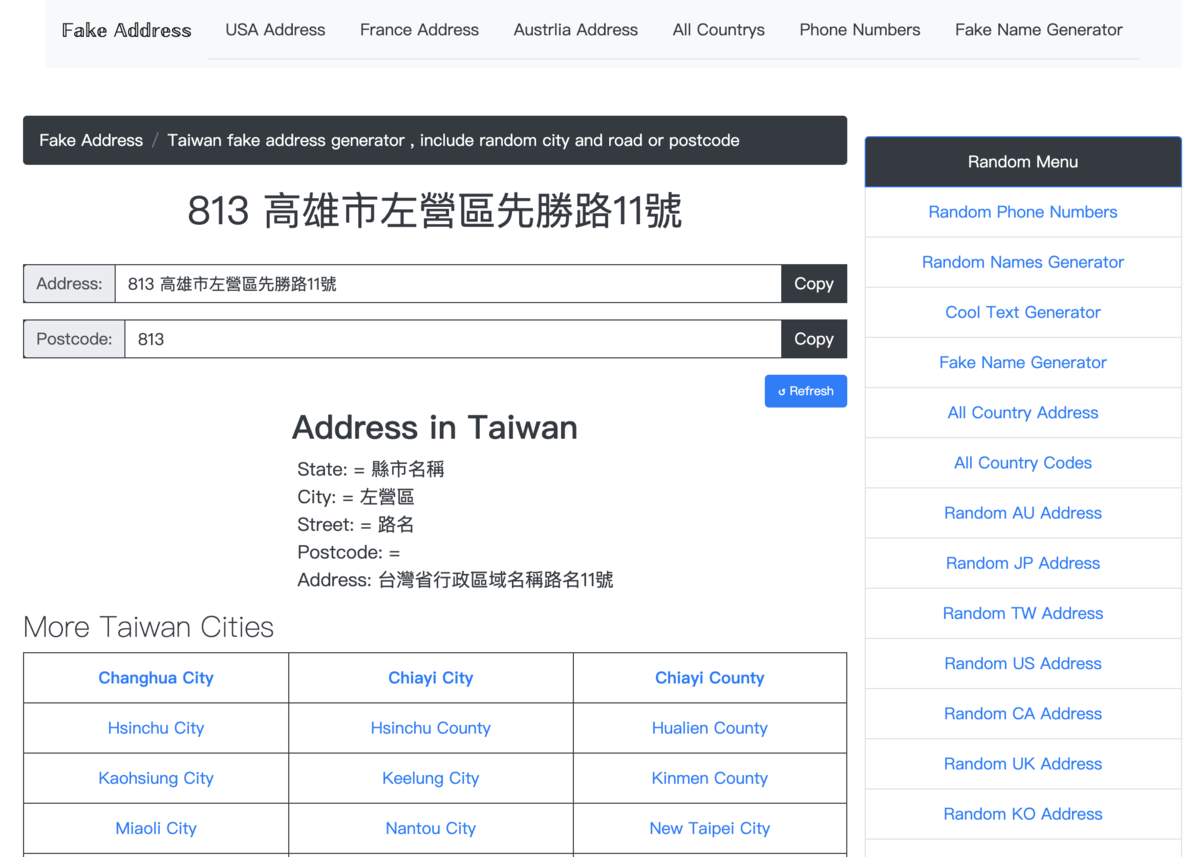Open the Chiayi City link

click(431, 678)
